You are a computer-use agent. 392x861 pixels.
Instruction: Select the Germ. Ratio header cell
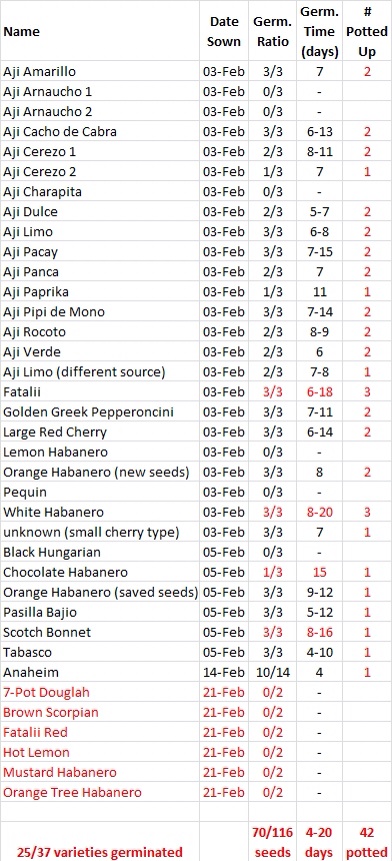272,31
